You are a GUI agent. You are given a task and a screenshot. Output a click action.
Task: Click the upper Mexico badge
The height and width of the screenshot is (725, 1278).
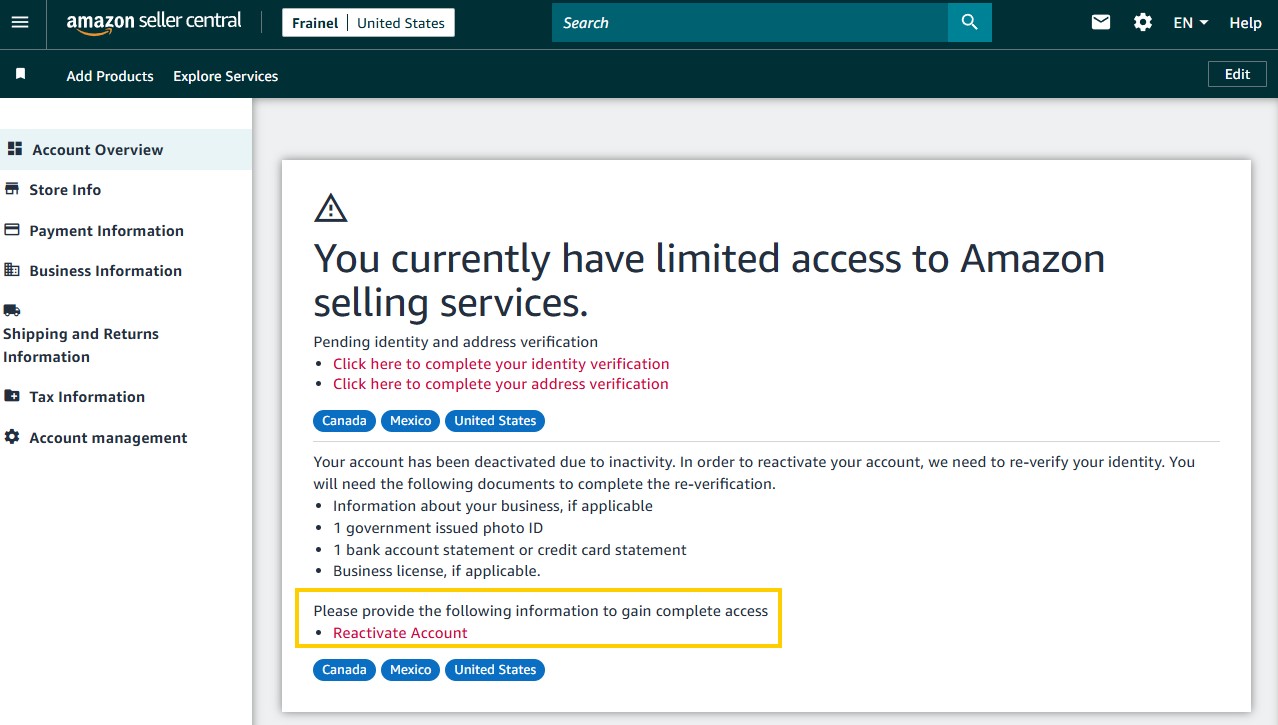[410, 421]
